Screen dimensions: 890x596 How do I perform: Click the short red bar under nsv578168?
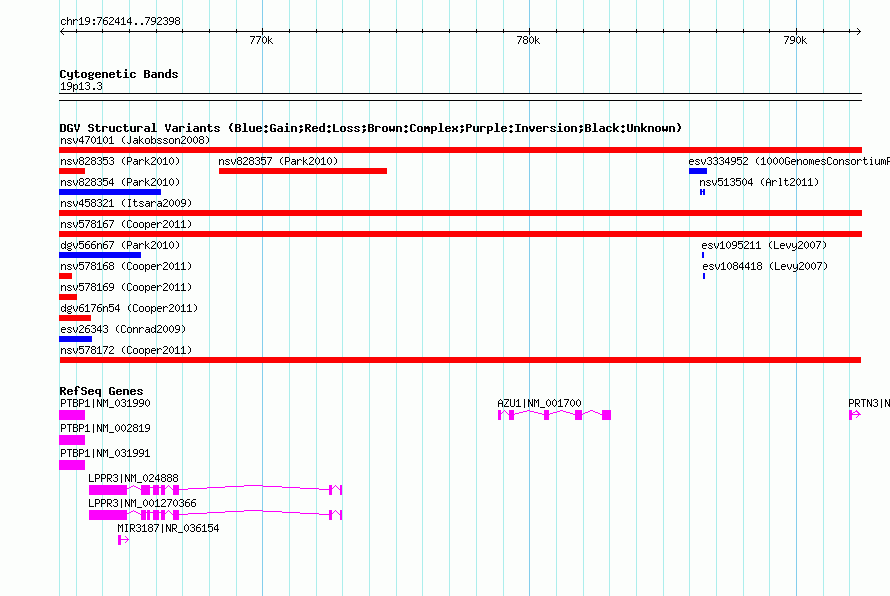tap(66, 276)
